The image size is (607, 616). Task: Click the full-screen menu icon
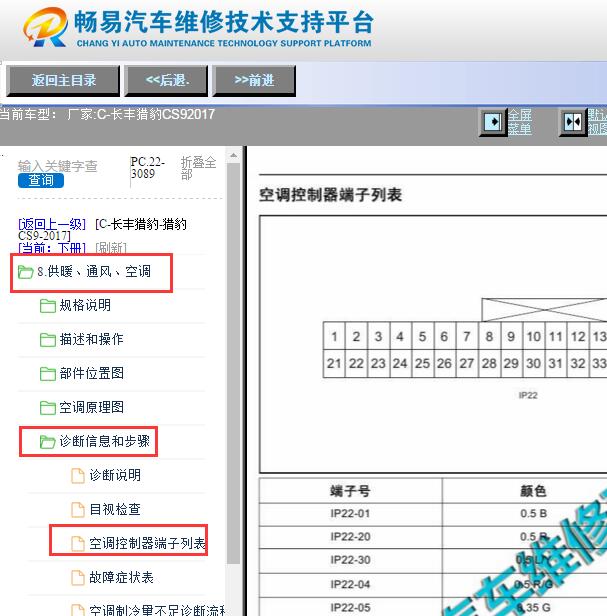tap(493, 122)
